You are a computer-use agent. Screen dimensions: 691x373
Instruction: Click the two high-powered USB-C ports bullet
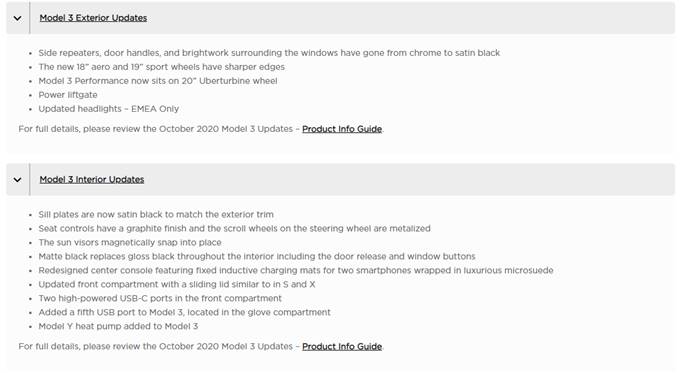[160, 298]
